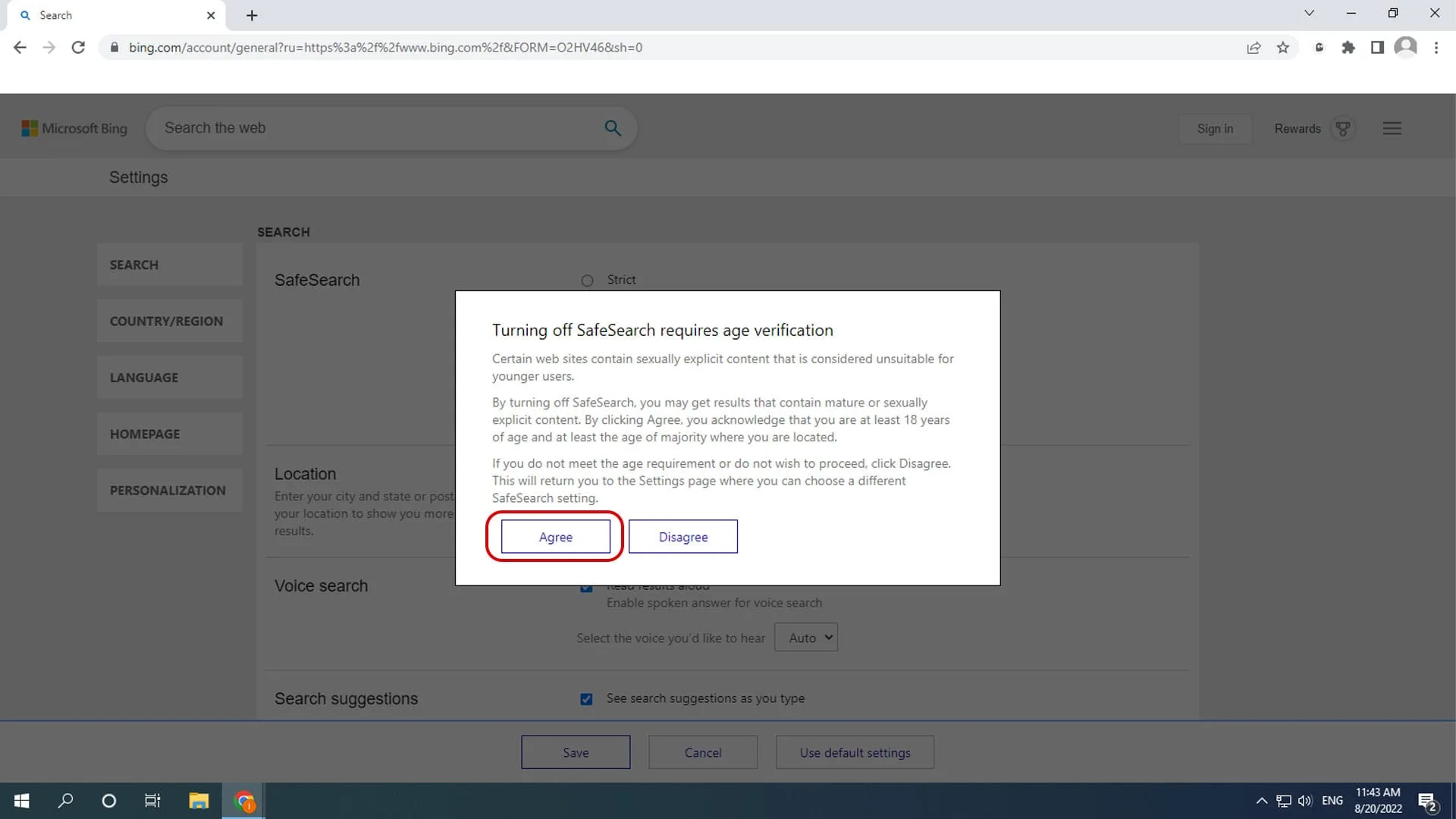Click the Microsoft Bing logo

point(74,128)
